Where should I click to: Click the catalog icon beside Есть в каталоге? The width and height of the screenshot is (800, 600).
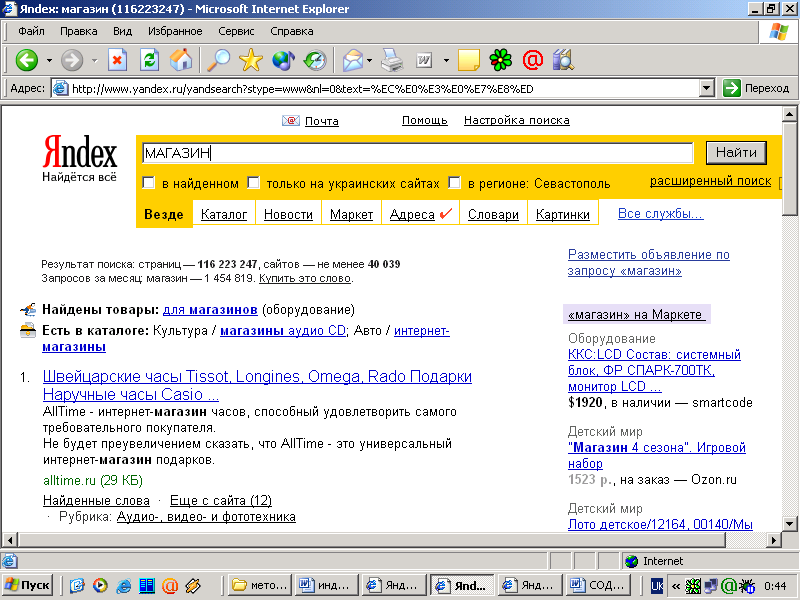(28, 331)
